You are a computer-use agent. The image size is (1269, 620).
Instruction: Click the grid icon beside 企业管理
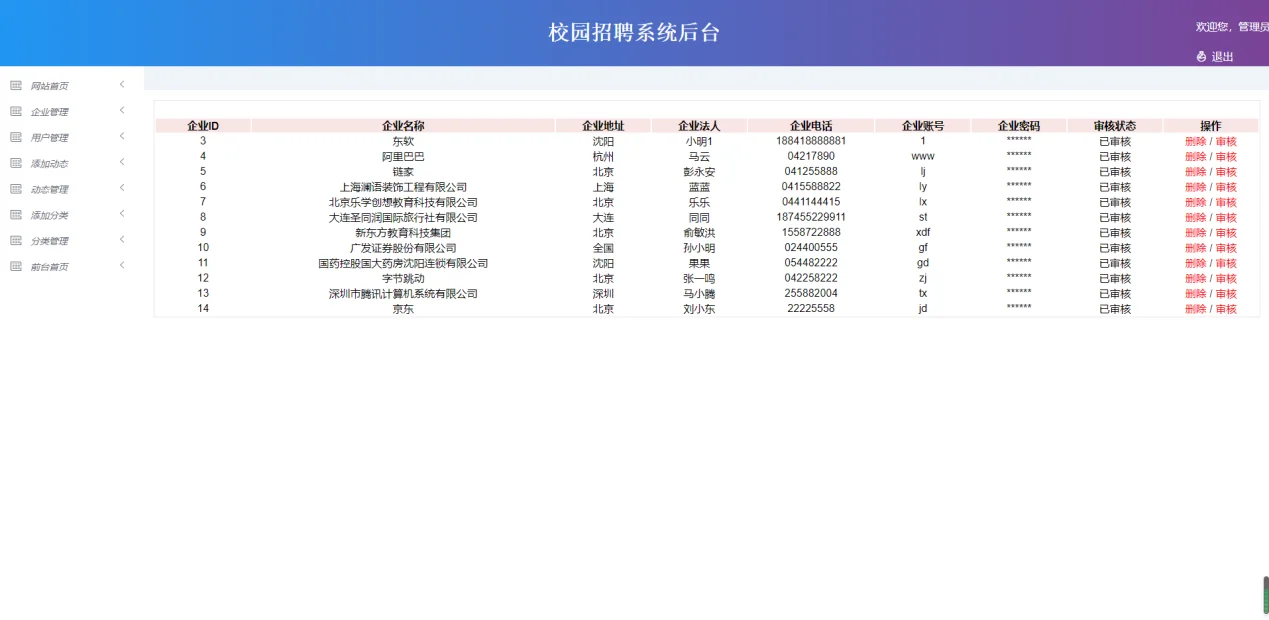pos(15,111)
